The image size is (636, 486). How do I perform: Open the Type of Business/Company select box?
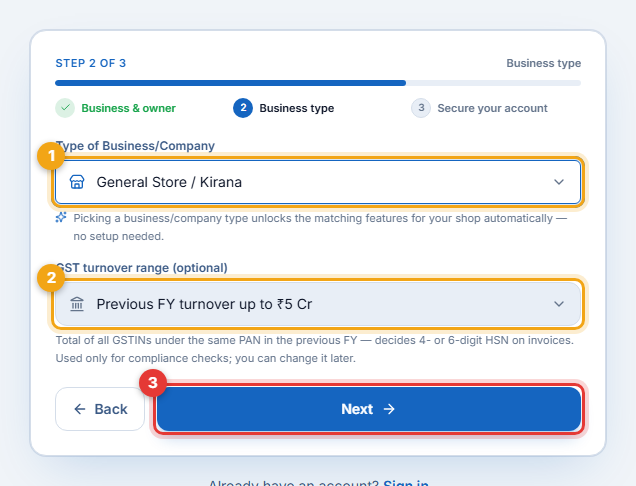(x=318, y=182)
